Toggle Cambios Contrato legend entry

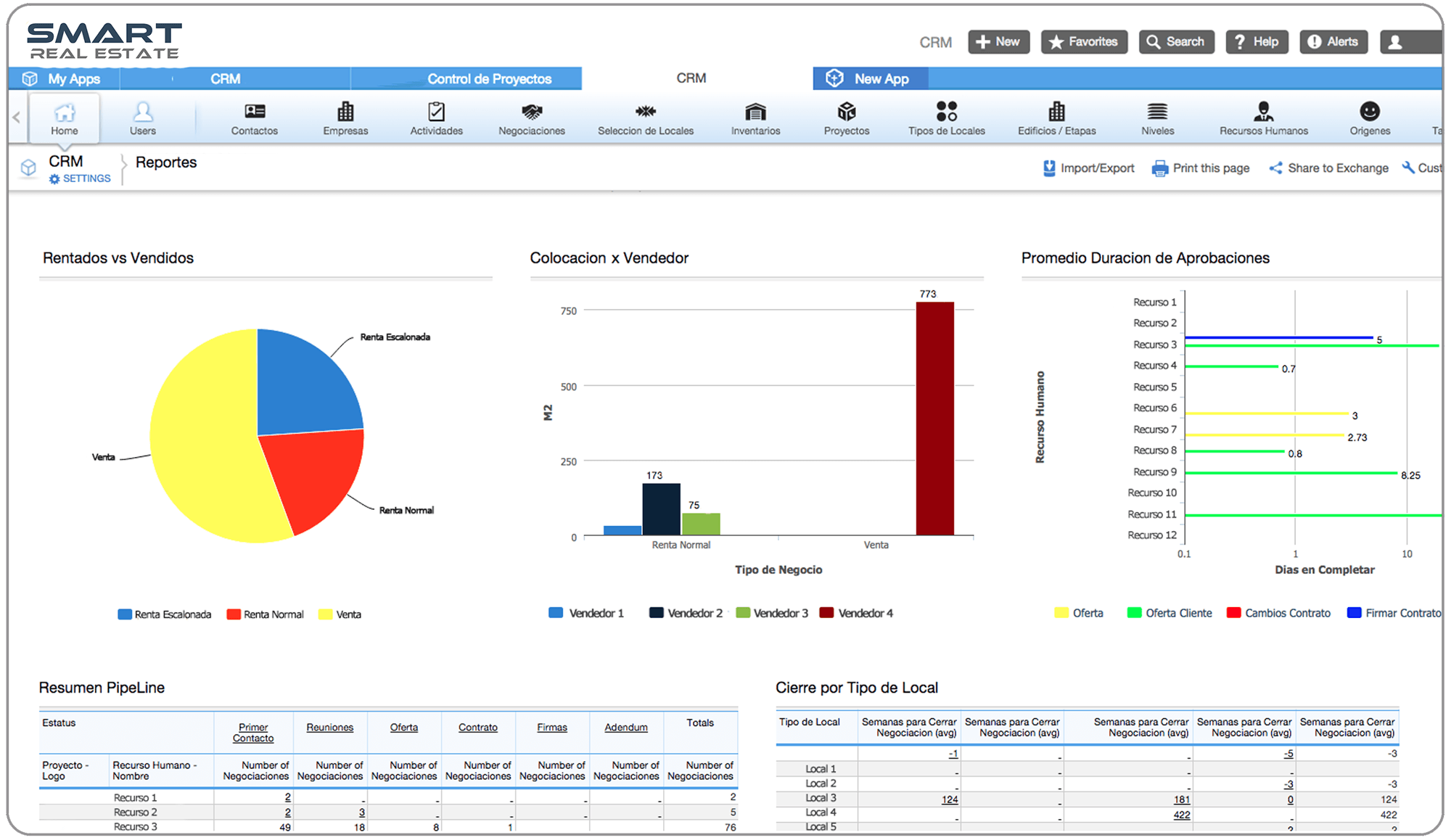pyautogui.click(x=1278, y=613)
